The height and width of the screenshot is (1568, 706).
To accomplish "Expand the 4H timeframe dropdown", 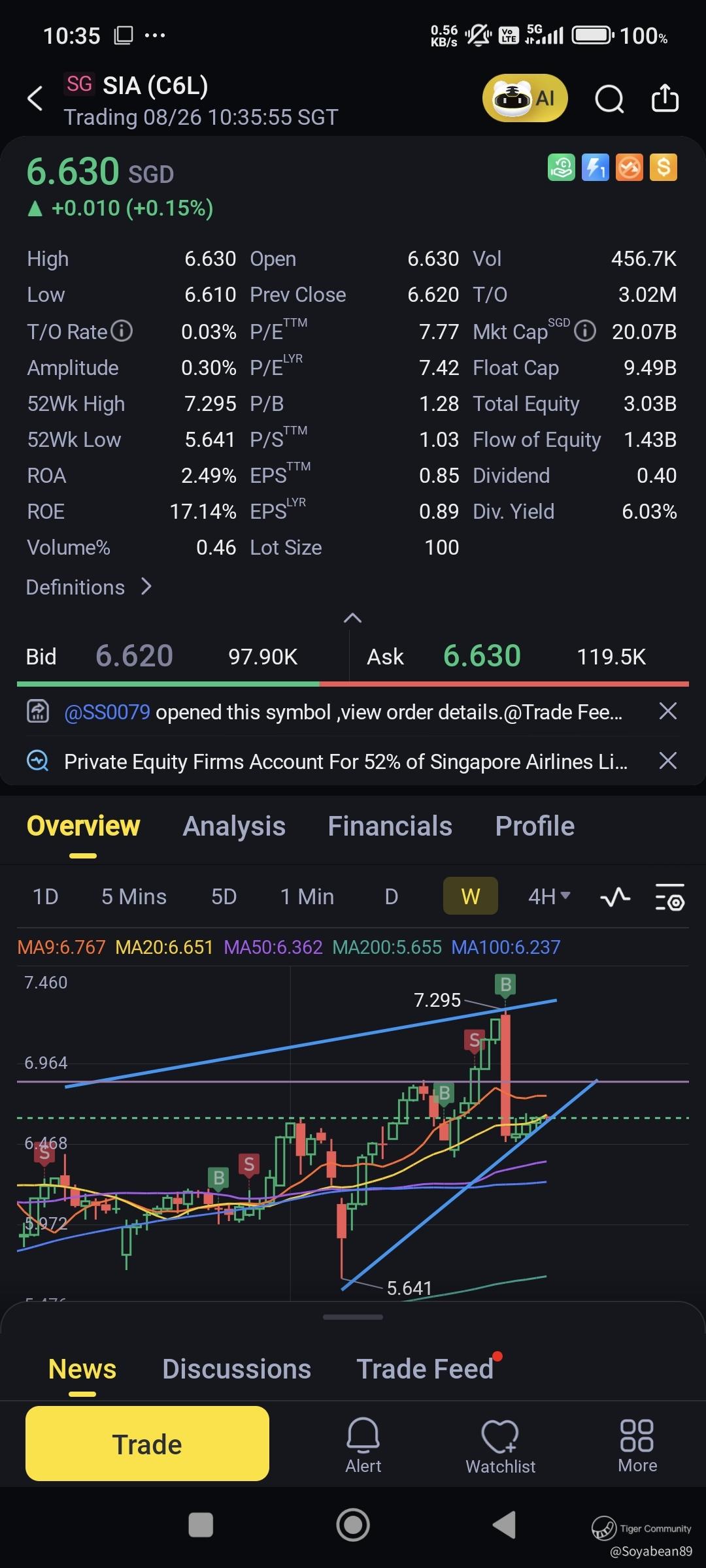I will [549, 896].
